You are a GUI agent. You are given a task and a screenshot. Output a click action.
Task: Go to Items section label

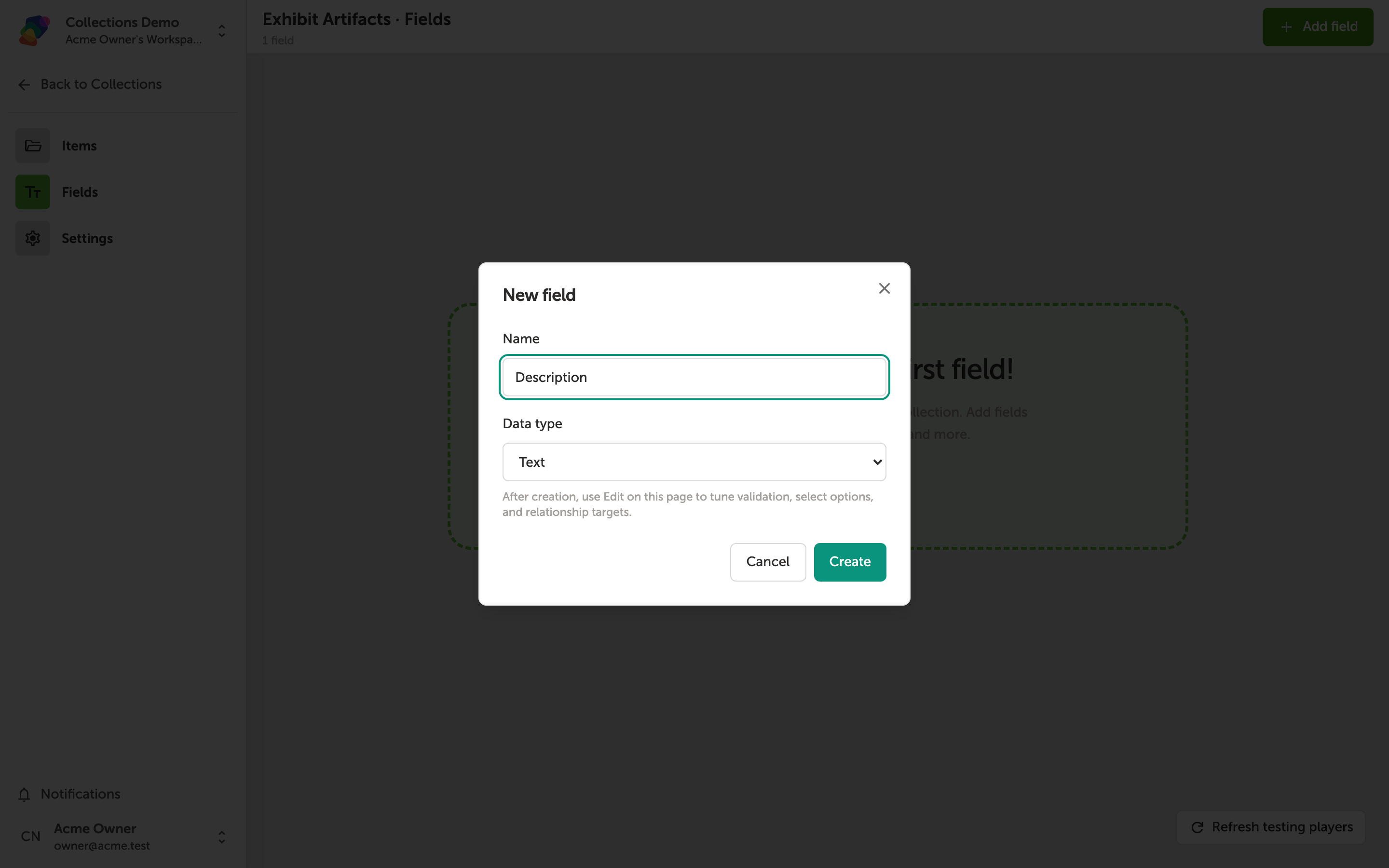(x=79, y=146)
